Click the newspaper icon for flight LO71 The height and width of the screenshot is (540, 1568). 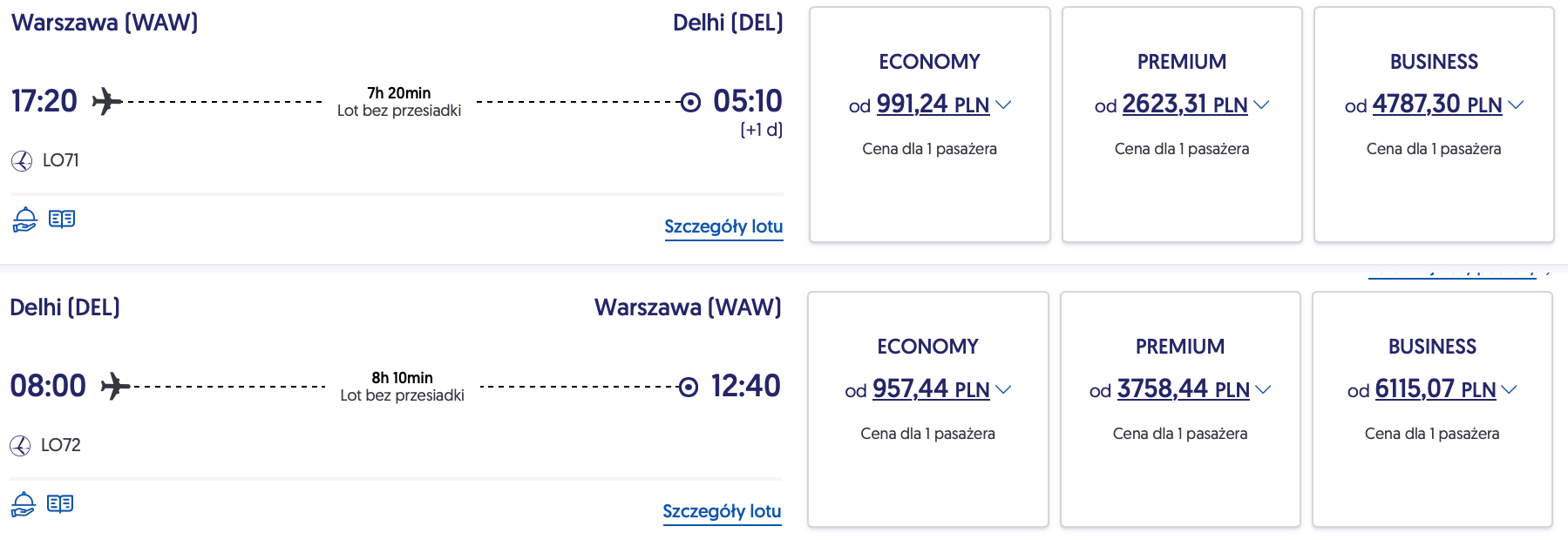coord(62,219)
